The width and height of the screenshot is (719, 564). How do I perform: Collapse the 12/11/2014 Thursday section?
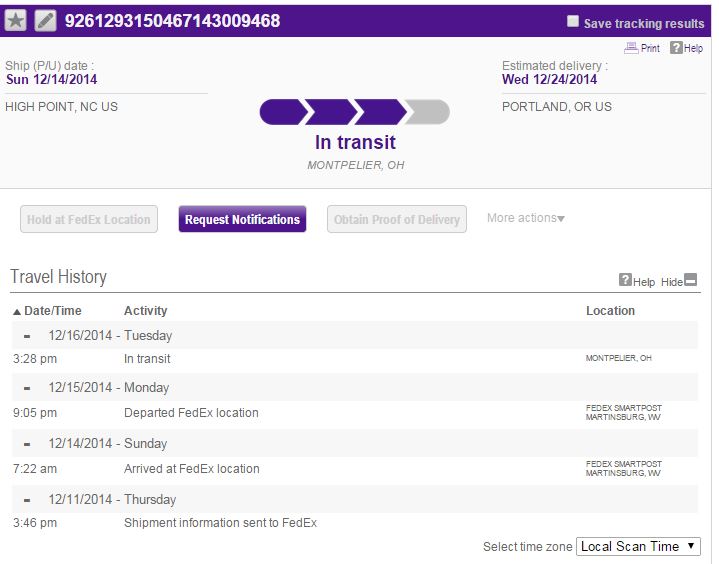(28, 500)
